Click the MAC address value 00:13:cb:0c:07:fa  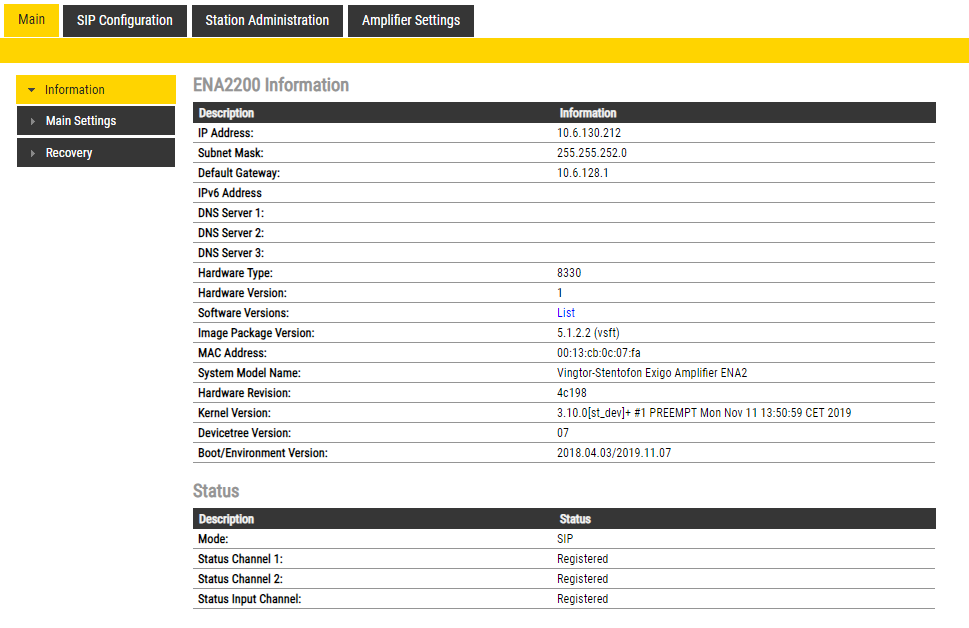(x=599, y=353)
